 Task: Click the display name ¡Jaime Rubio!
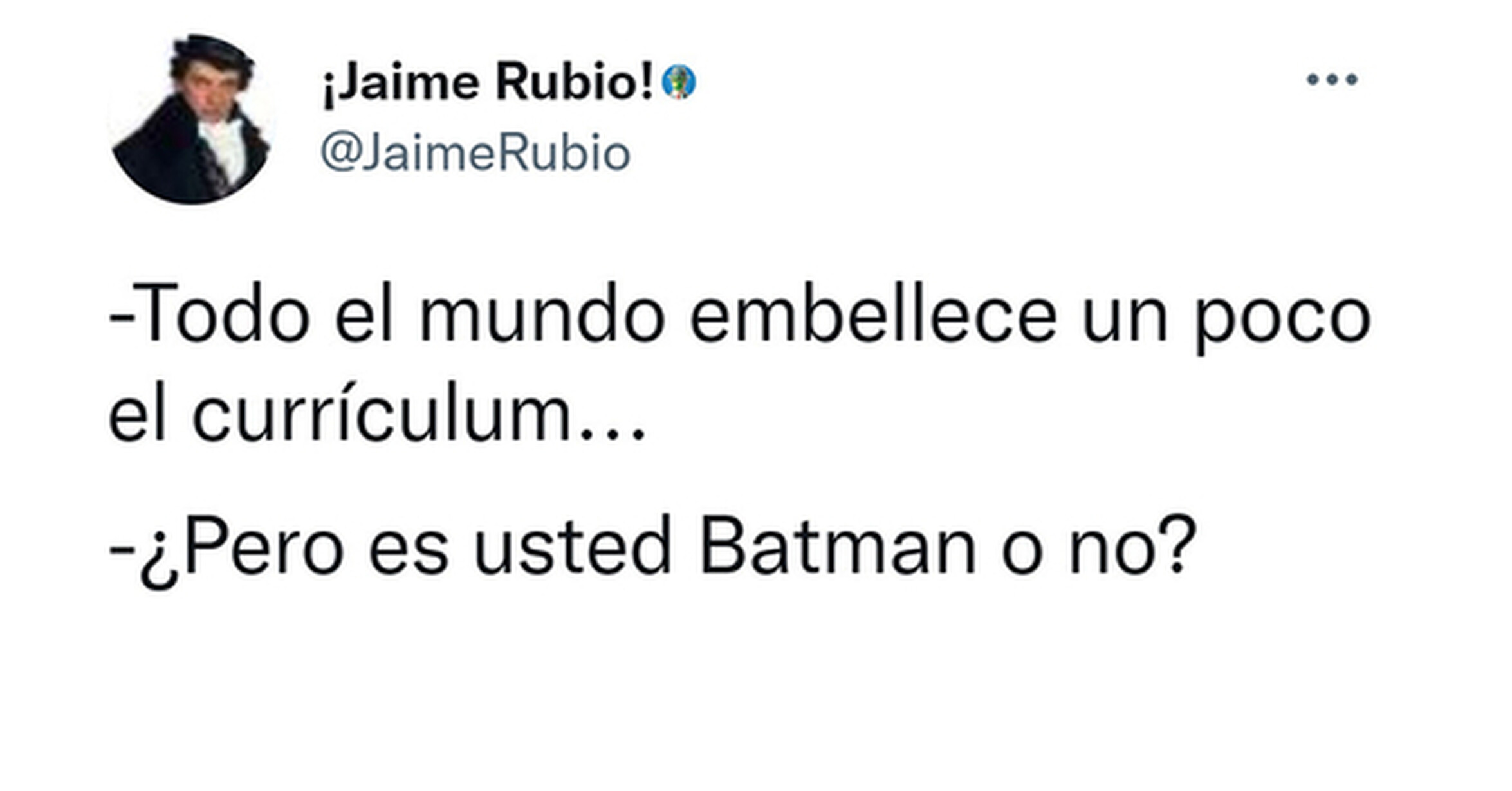488,82
